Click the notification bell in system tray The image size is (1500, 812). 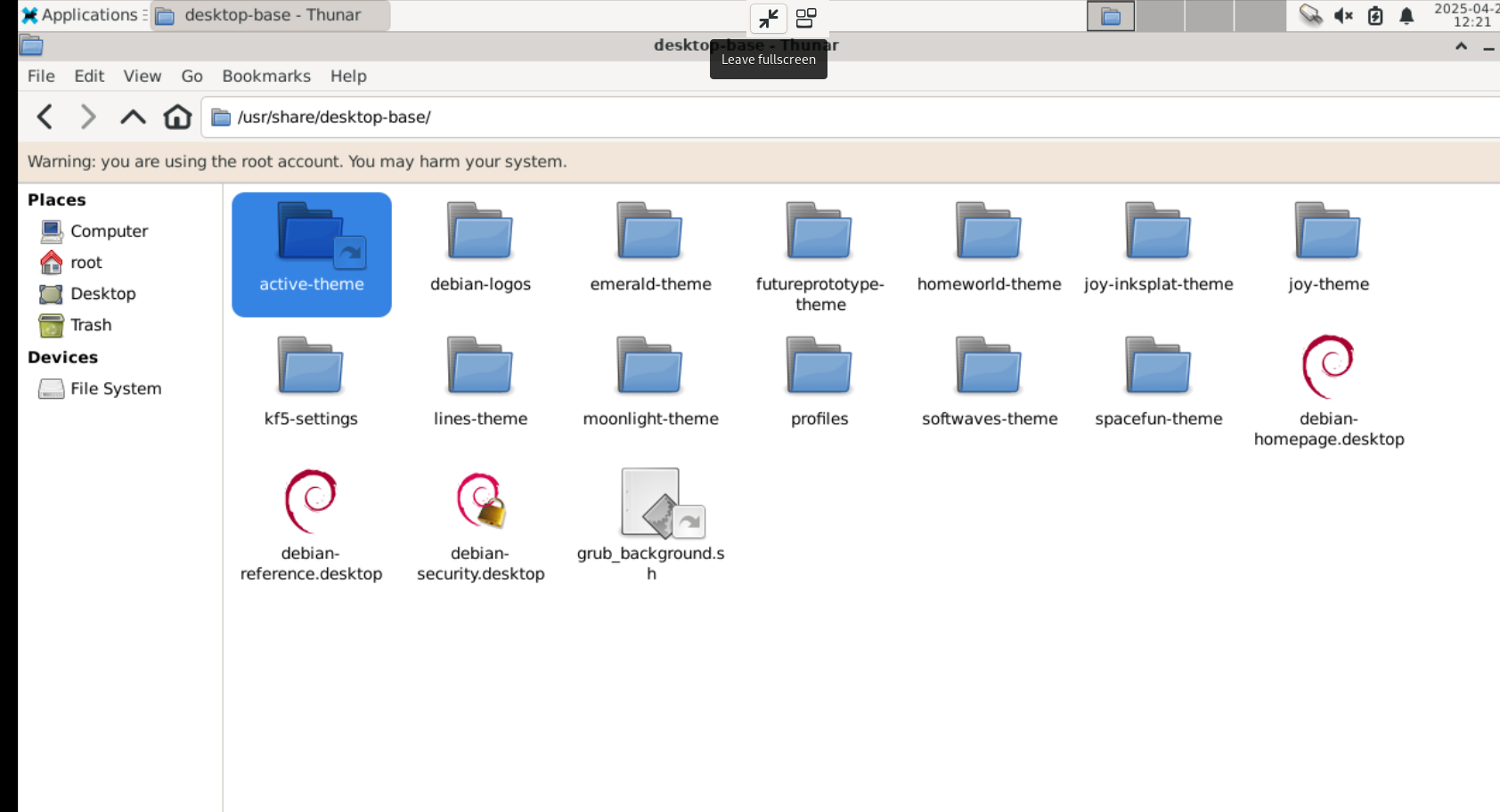pyautogui.click(x=1406, y=16)
